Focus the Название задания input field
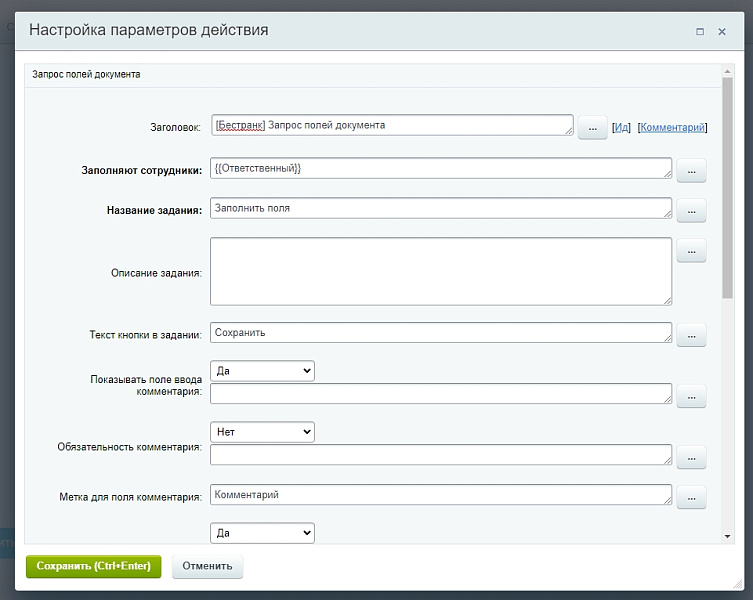Image resolution: width=753 pixels, height=600 pixels. (440, 208)
